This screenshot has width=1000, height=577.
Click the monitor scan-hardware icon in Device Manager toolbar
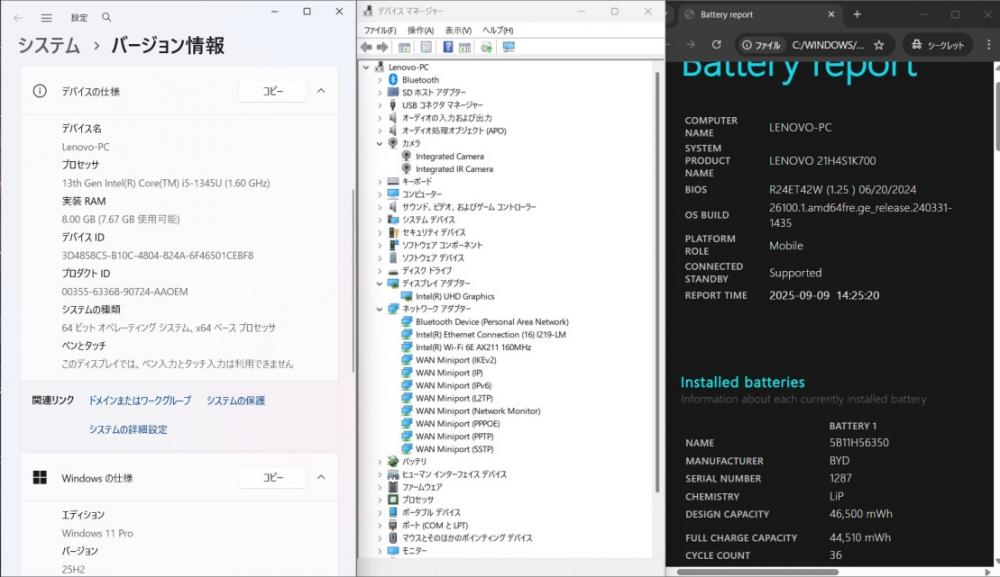click(508, 47)
